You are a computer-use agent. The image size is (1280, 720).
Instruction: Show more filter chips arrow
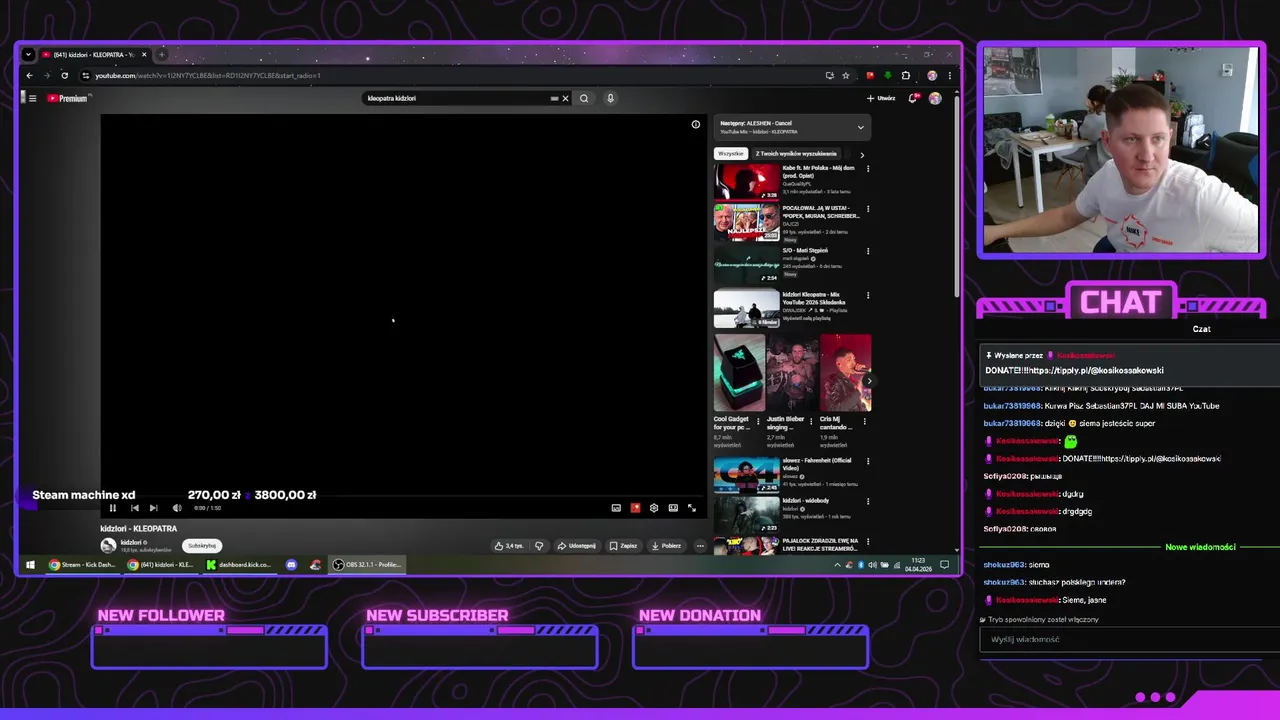862,155
